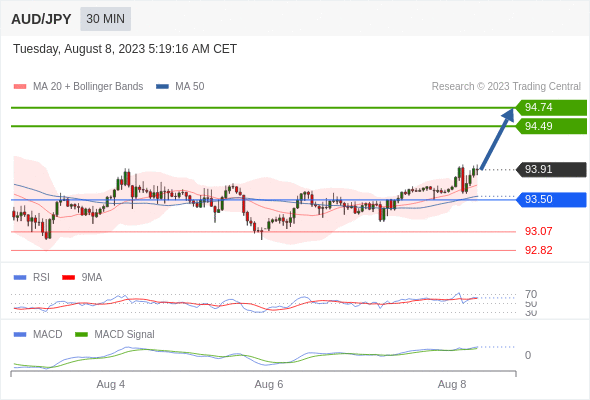Click the MACD 0 axis value

tap(528, 356)
